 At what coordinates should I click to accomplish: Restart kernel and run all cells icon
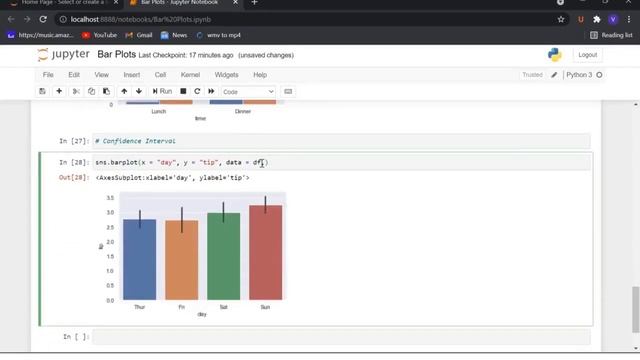211,91
